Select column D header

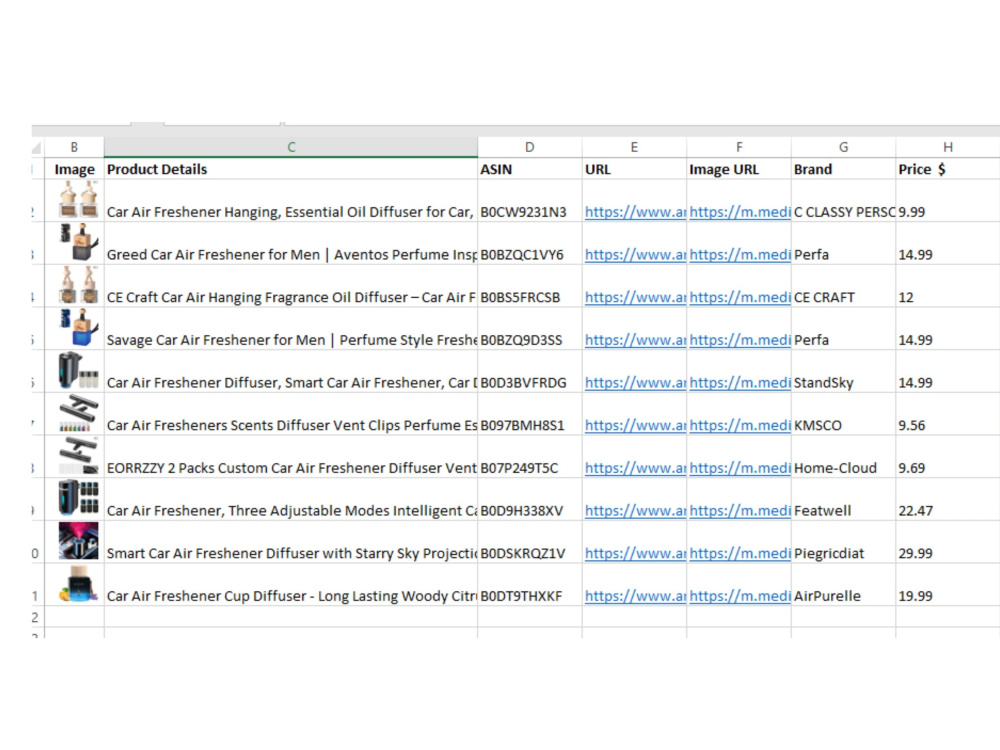tap(529, 147)
